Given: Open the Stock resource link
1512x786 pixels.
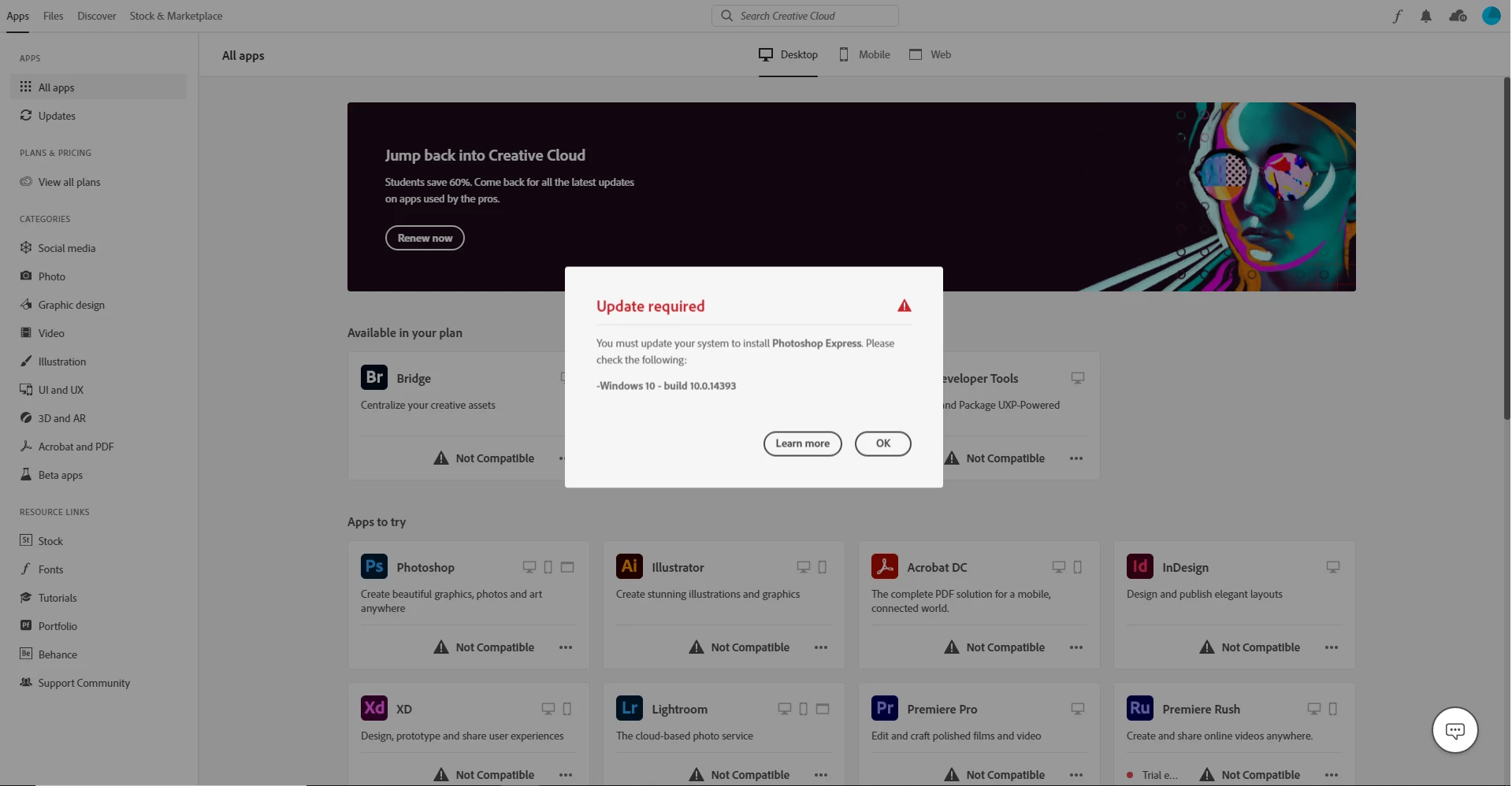Looking at the screenshot, I should (98, 541).
